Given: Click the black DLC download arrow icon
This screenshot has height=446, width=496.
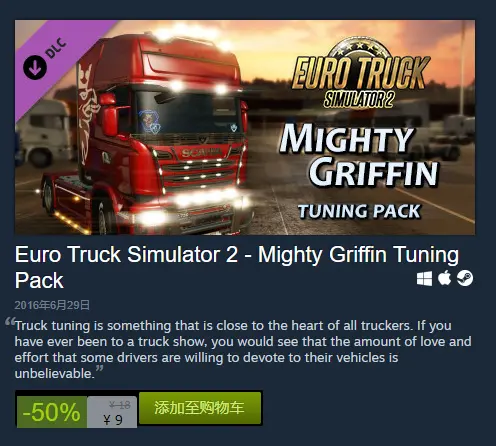Looking at the screenshot, I should pos(35,68).
